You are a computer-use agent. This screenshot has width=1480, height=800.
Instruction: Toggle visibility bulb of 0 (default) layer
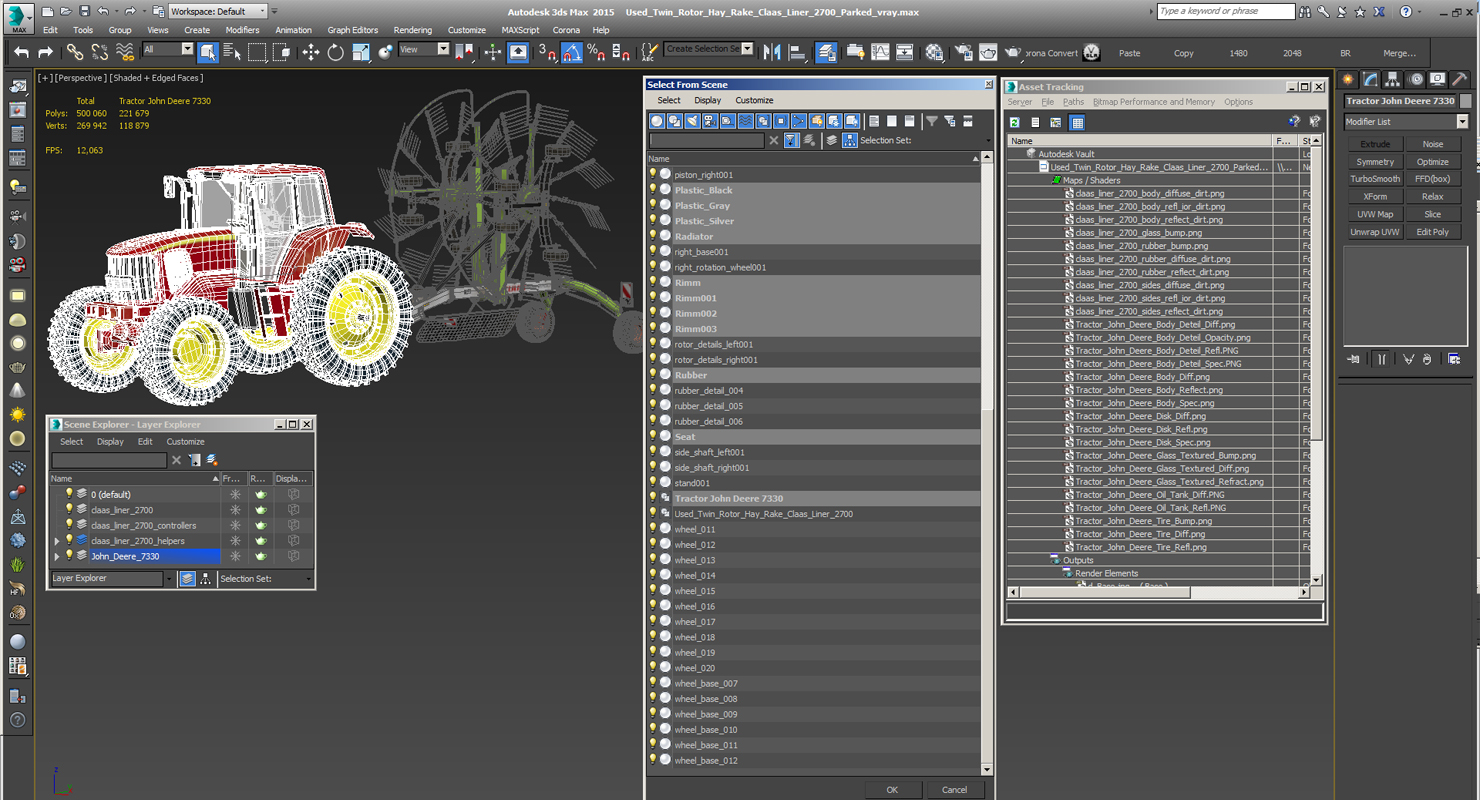point(69,494)
